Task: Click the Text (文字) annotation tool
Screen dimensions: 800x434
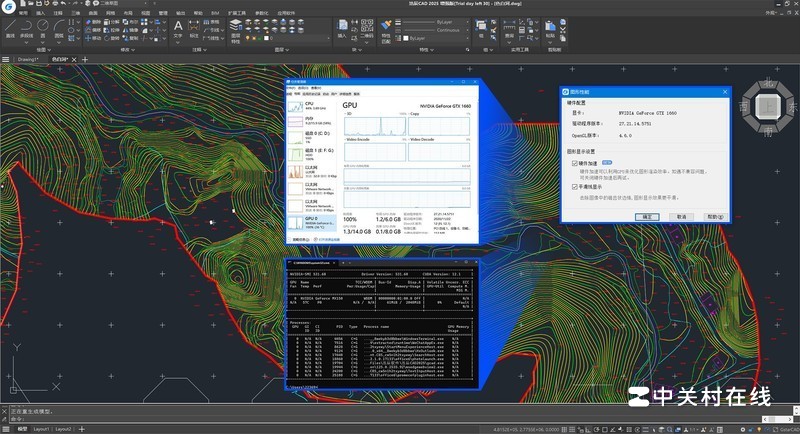Action: pyautogui.click(x=178, y=27)
